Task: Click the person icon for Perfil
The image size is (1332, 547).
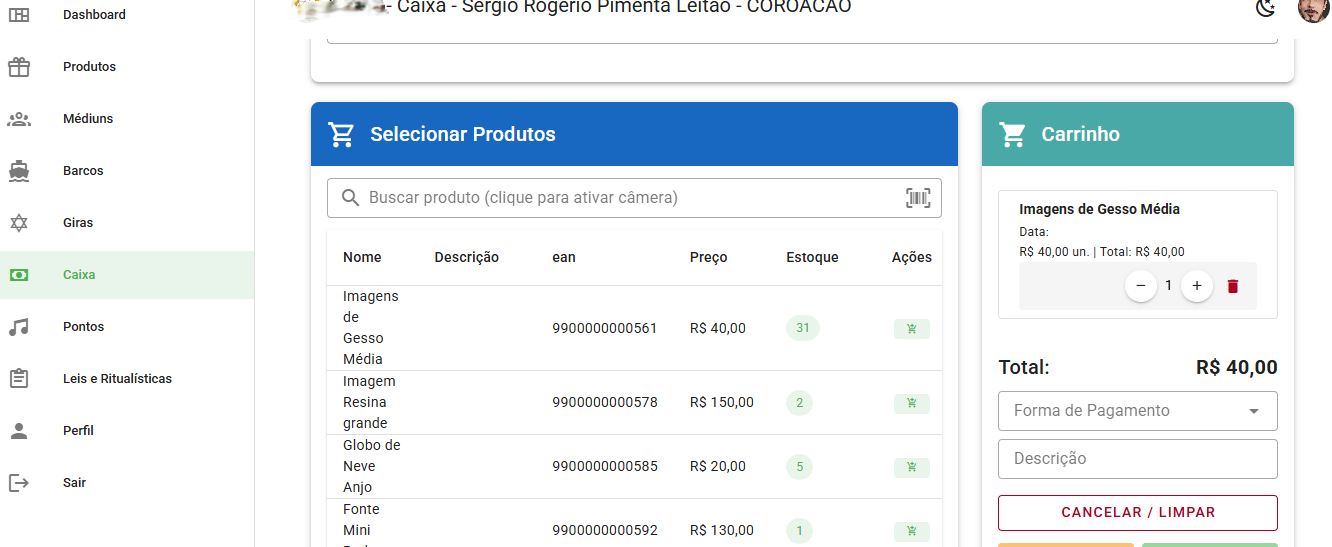Action: pyautogui.click(x=19, y=431)
